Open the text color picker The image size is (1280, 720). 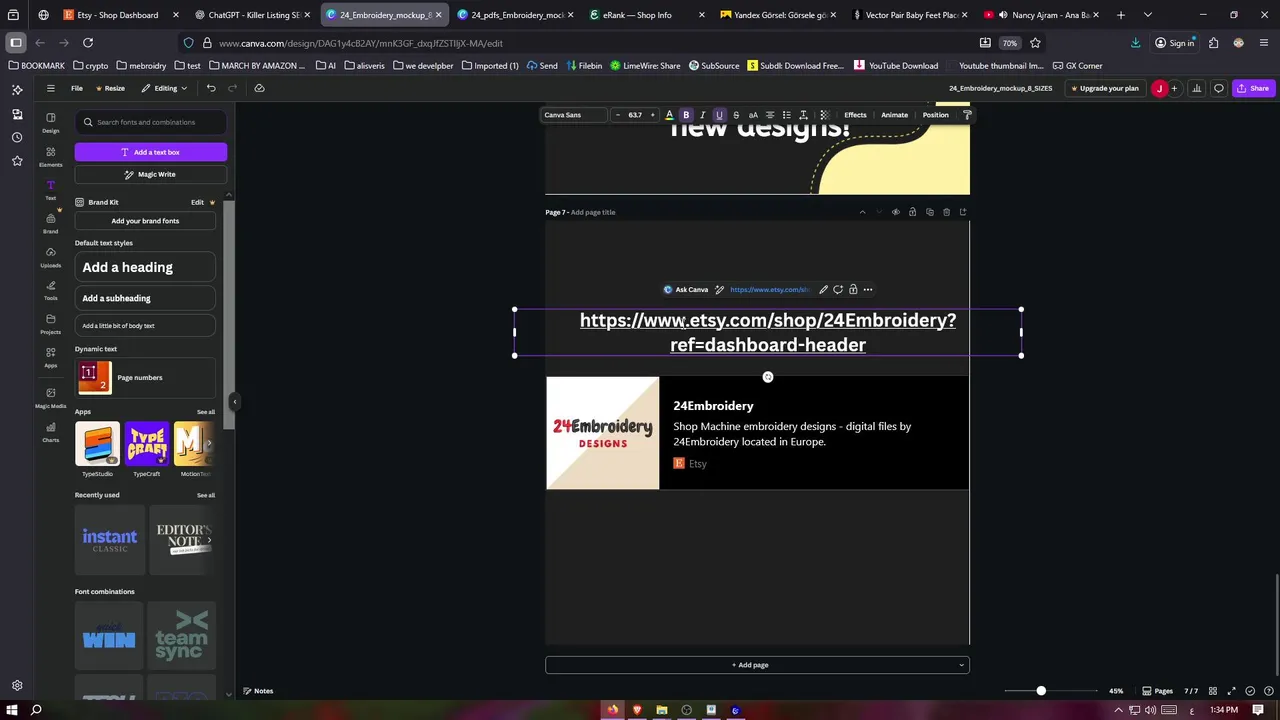(669, 115)
